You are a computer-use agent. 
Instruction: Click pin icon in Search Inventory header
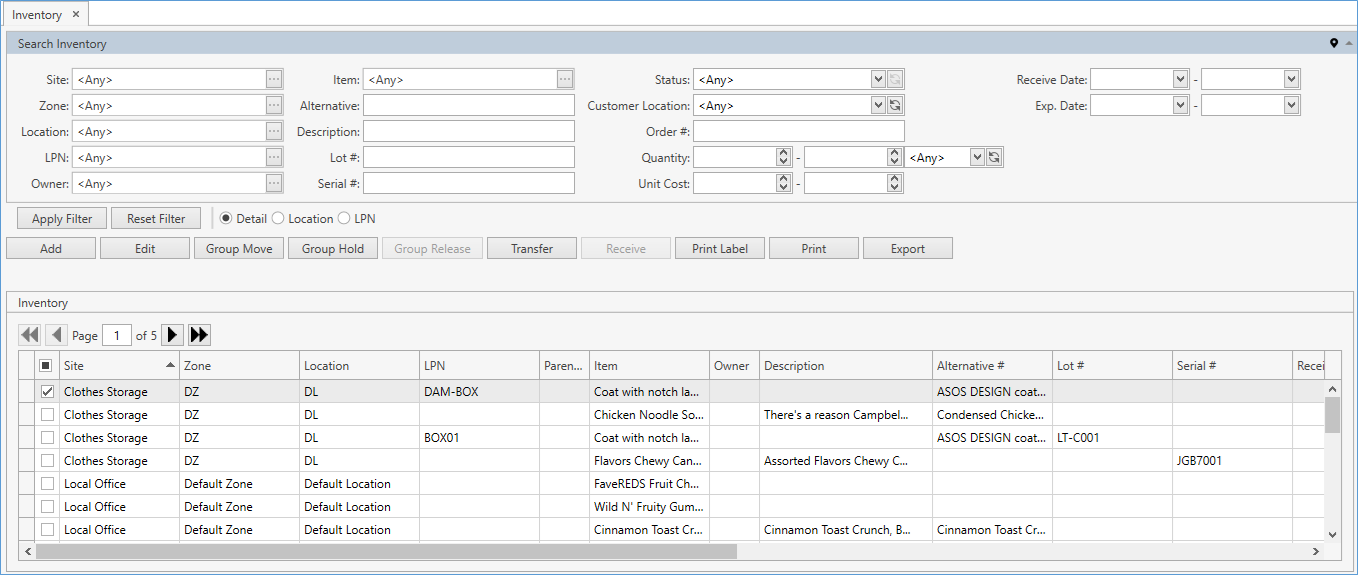tap(1333, 44)
